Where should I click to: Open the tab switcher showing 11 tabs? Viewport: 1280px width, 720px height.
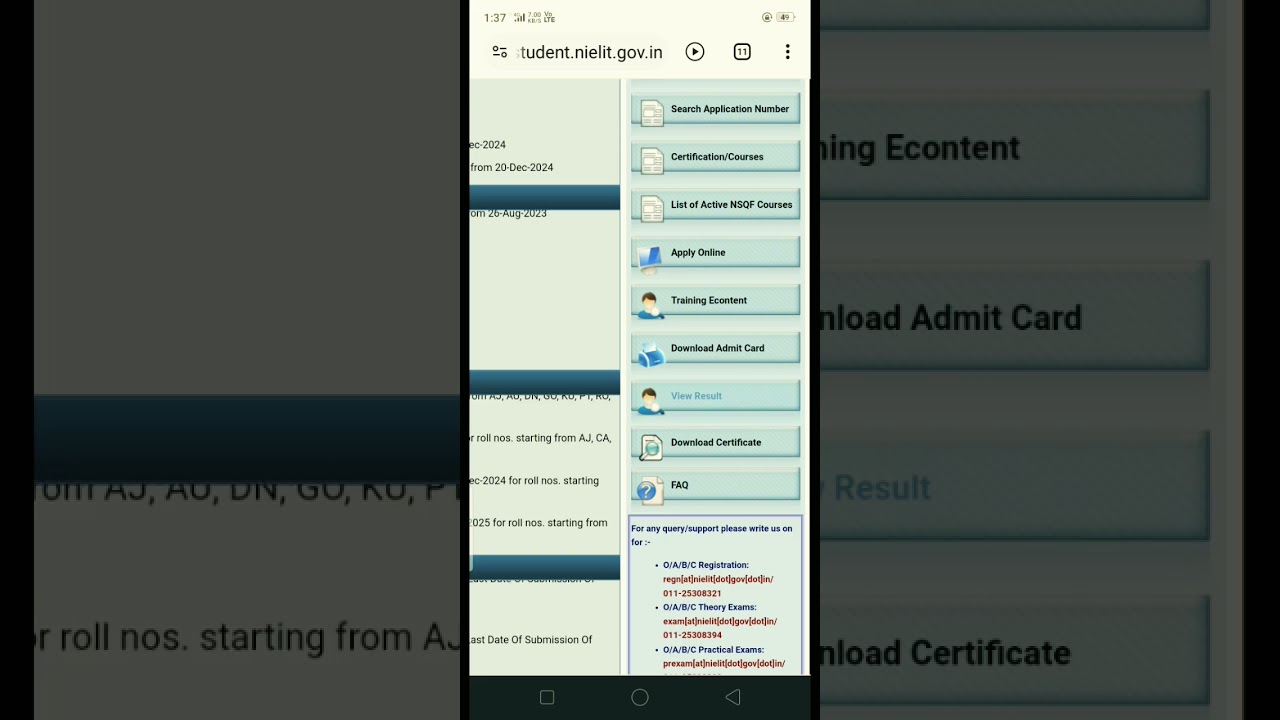tap(742, 52)
